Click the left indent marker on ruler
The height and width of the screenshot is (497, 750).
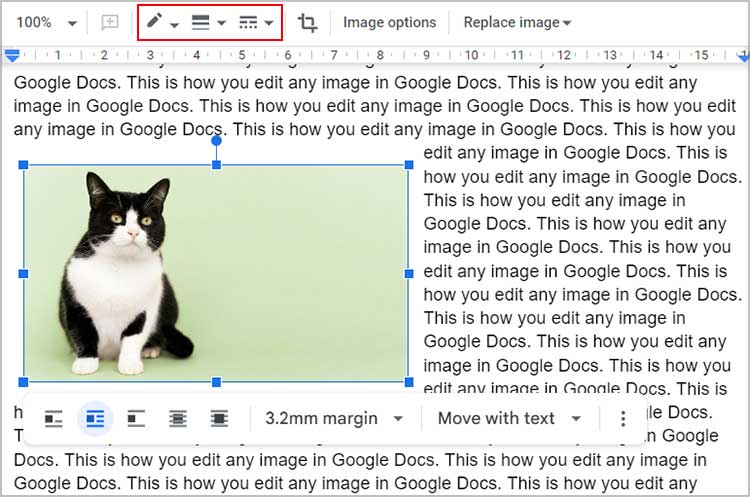click(x=12, y=55)
